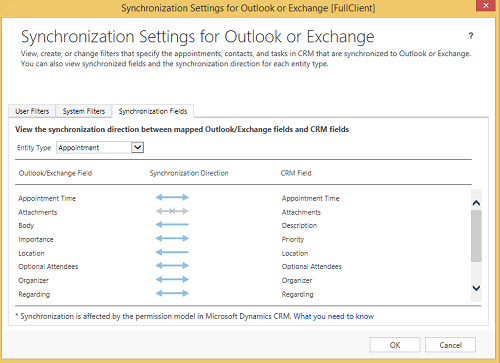Click the Body sync direction arrow

click(172, 224)
